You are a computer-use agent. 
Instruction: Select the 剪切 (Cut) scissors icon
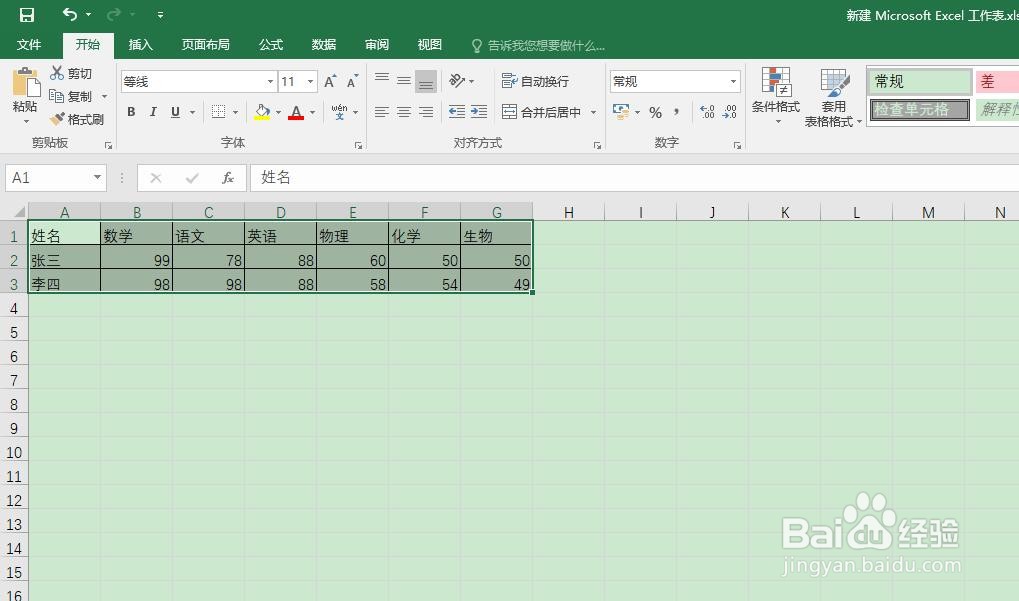[57, 72]
